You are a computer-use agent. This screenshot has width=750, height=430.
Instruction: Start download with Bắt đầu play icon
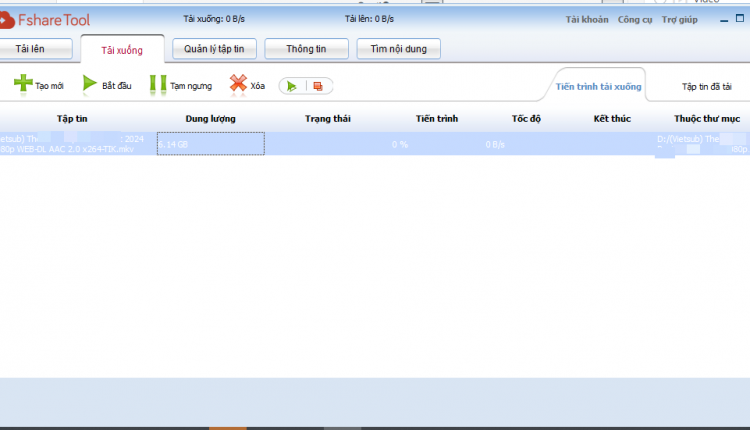[x=89, y=83]
